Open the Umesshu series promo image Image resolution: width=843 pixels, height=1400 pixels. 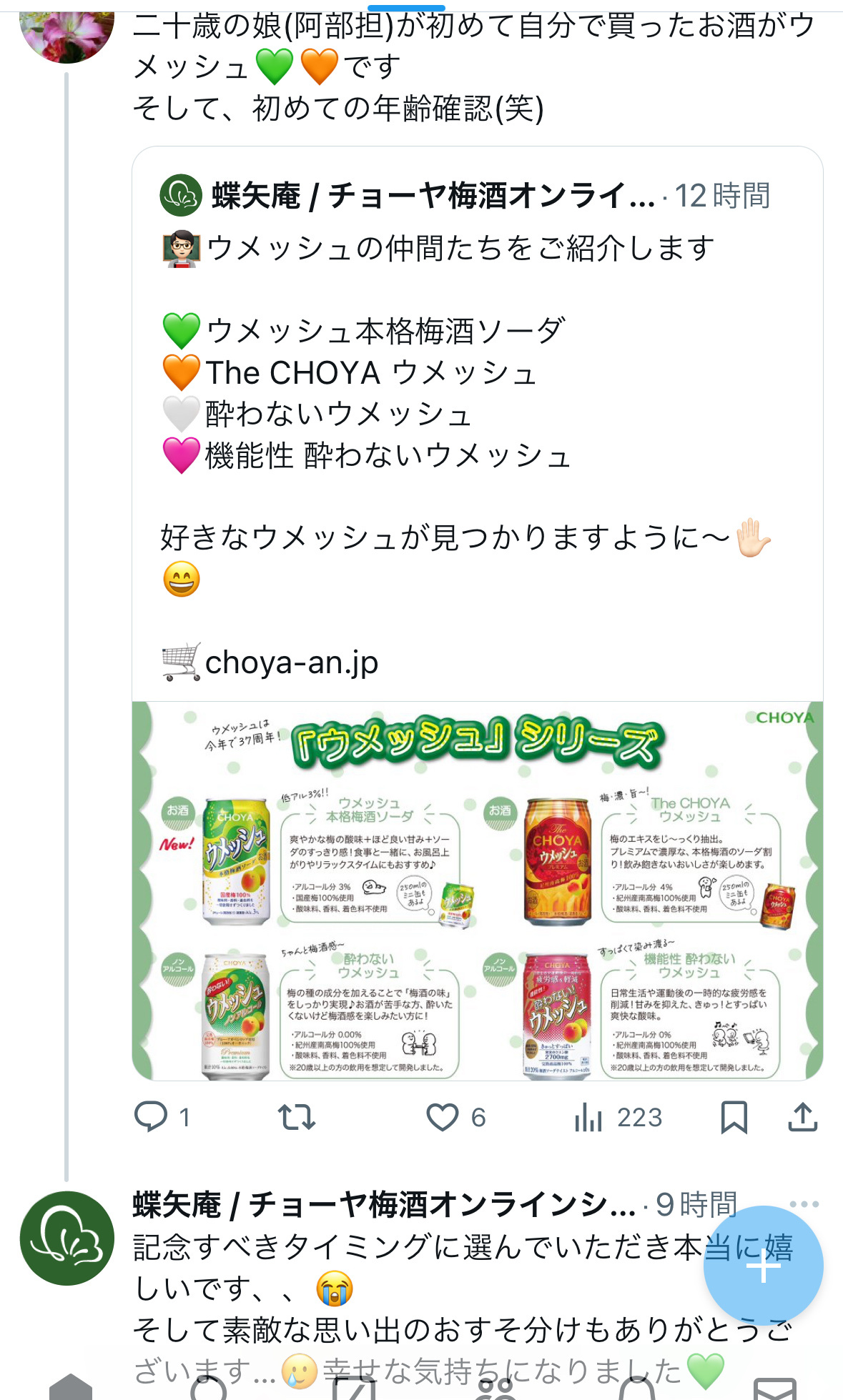click(x=478, y=890)
